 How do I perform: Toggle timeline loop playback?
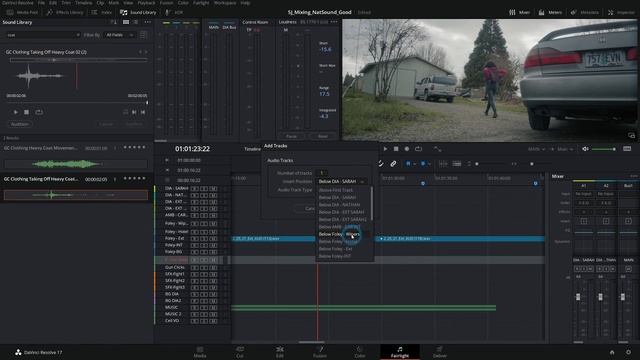tap(418, 149)
